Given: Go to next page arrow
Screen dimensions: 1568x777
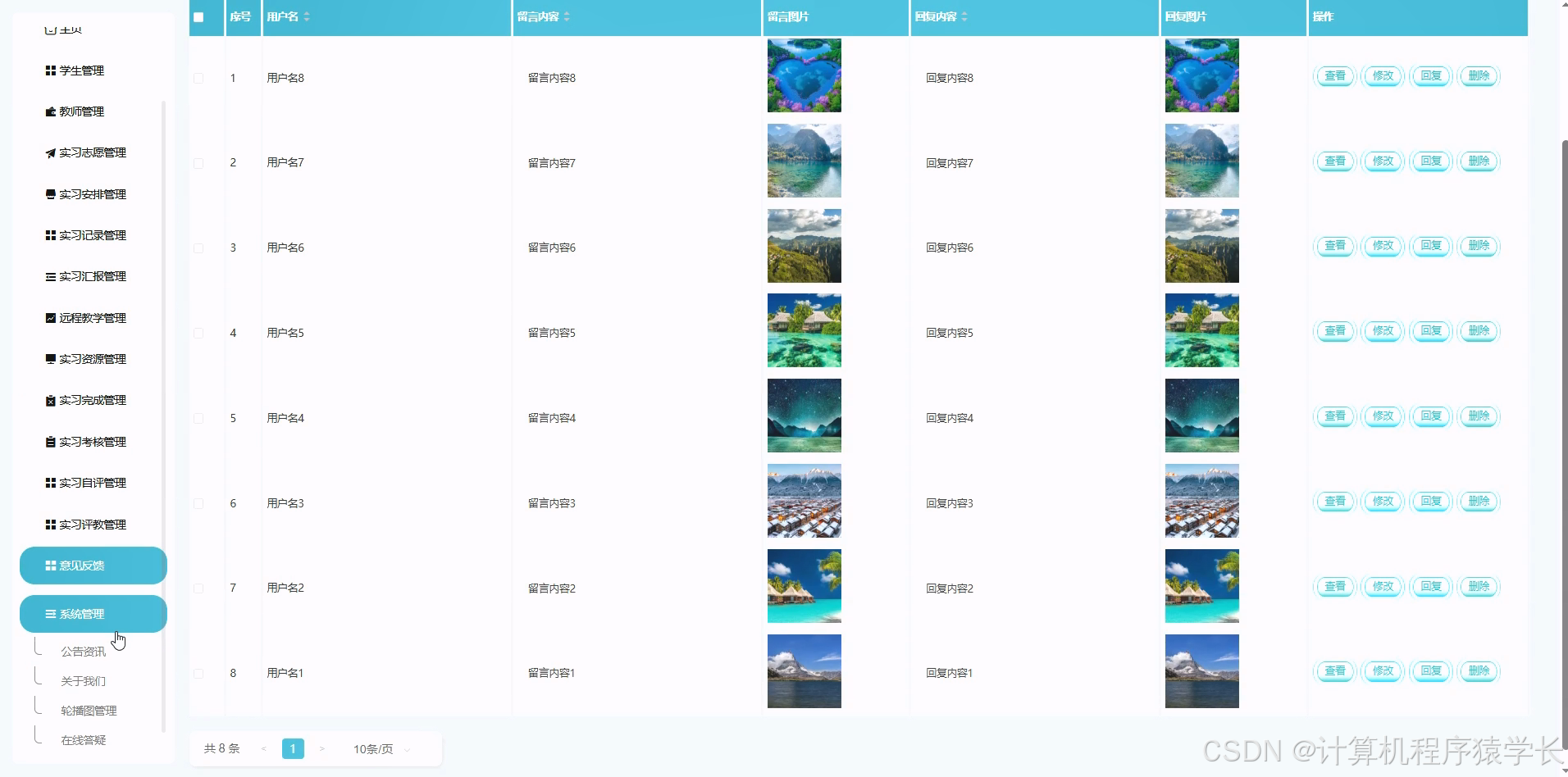Looking at the screenshot, I should pos(322,748).
